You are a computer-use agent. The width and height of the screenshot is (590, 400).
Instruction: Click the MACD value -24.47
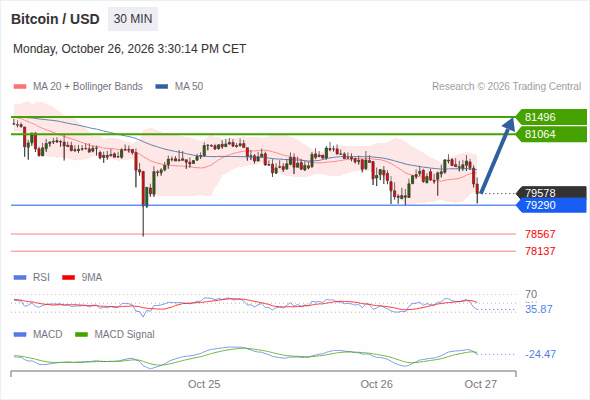540,354
